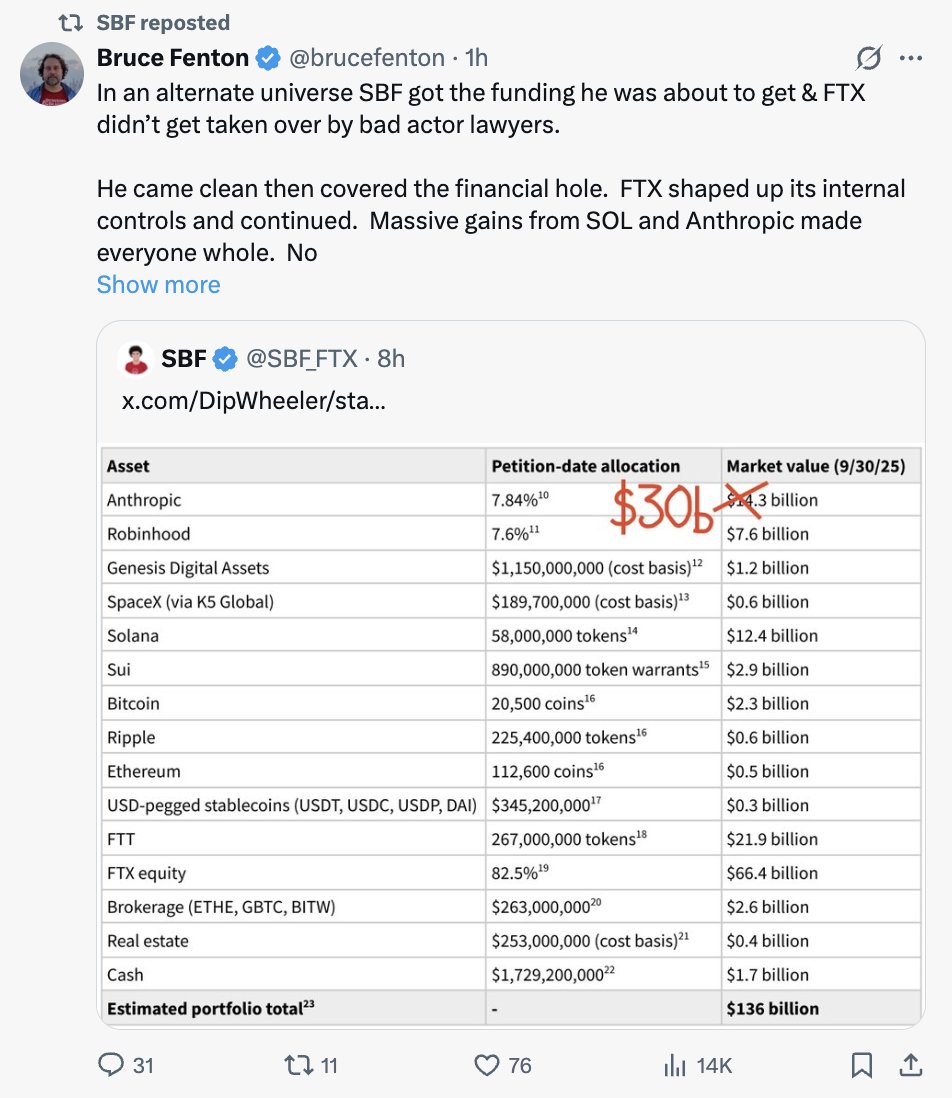Click the repost icon under the tweet
The height and width of the screenshot is (1098, 952).
click(x=299, y=1066)
